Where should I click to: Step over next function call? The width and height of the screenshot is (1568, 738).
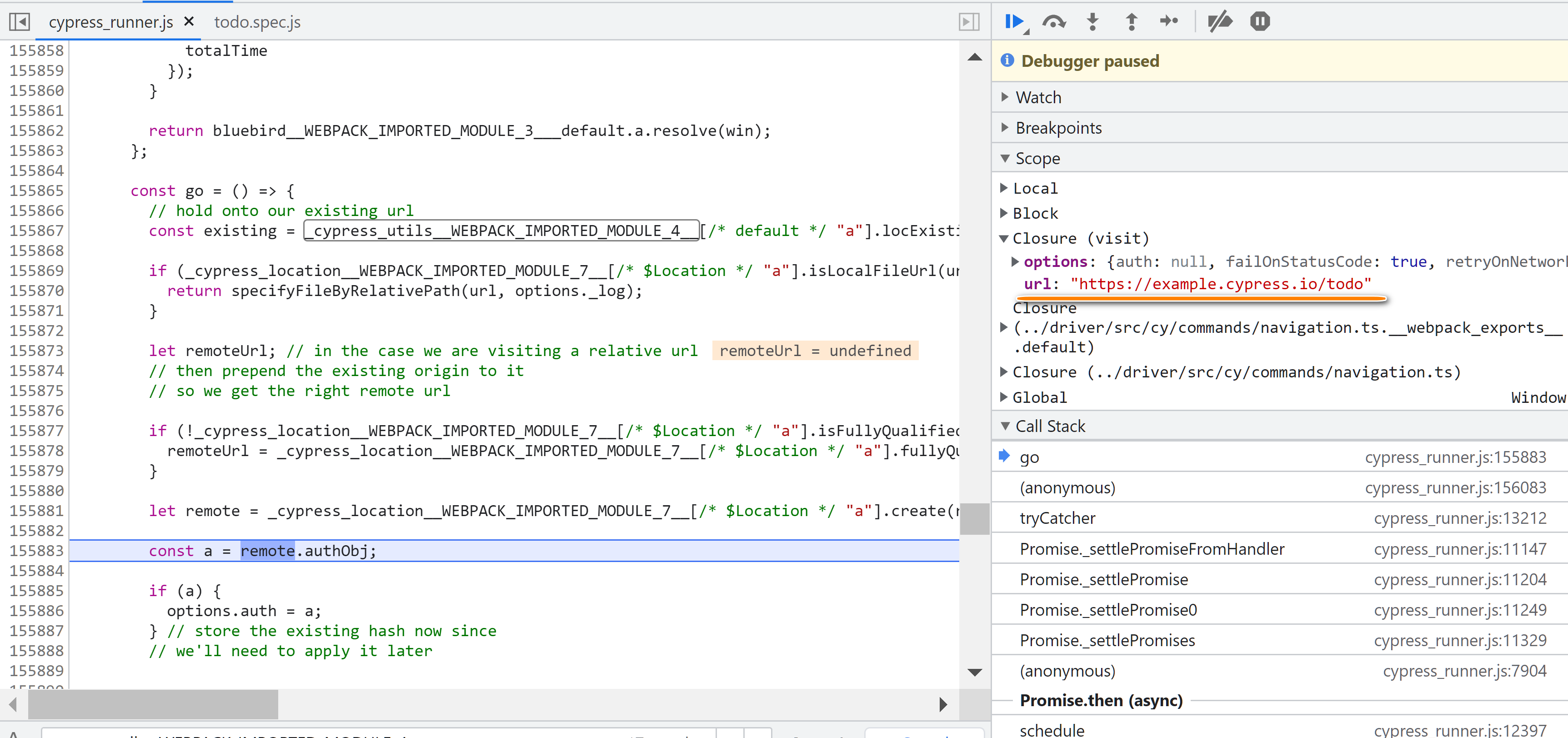pos(1054,22)
